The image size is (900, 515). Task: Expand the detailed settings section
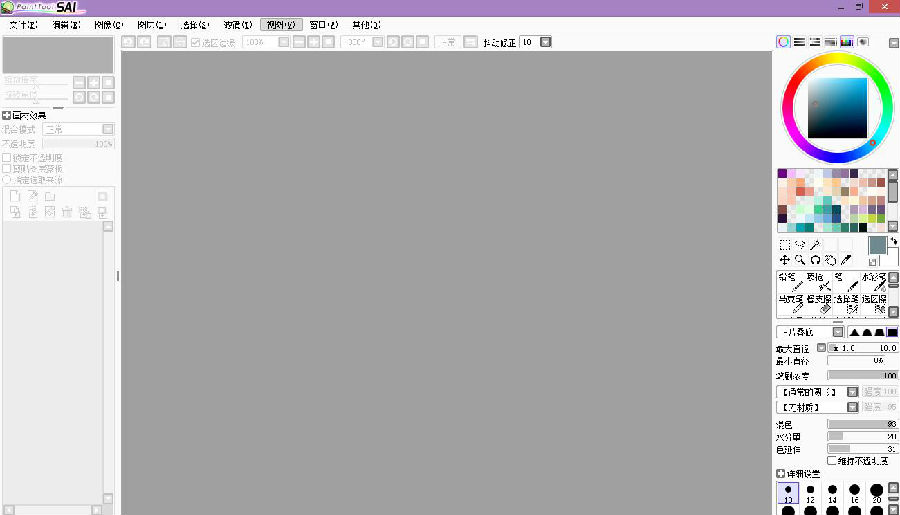click(x=781, y=474)
